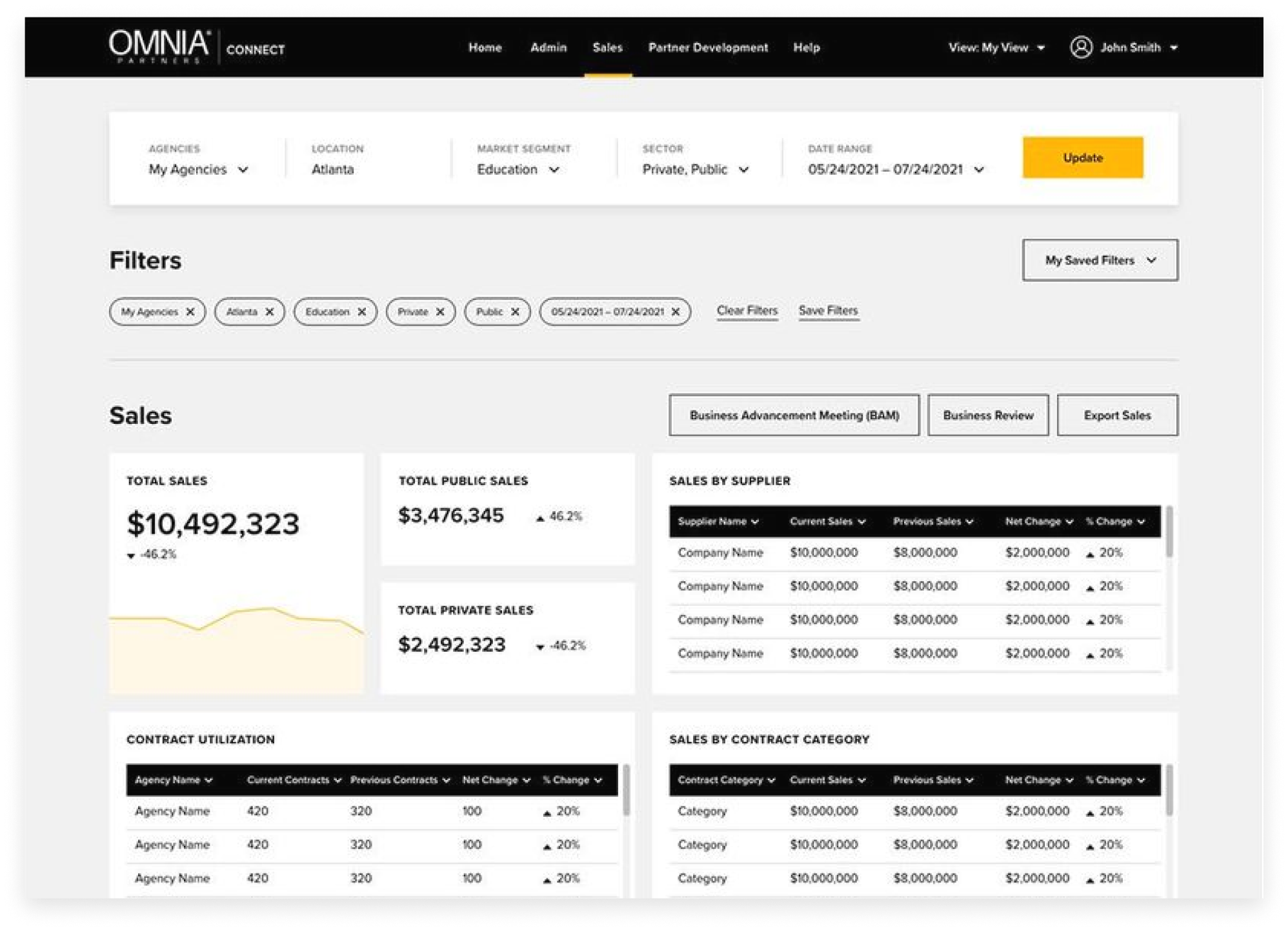Sort Contract Utilization by Agency Name

[174, 780]
